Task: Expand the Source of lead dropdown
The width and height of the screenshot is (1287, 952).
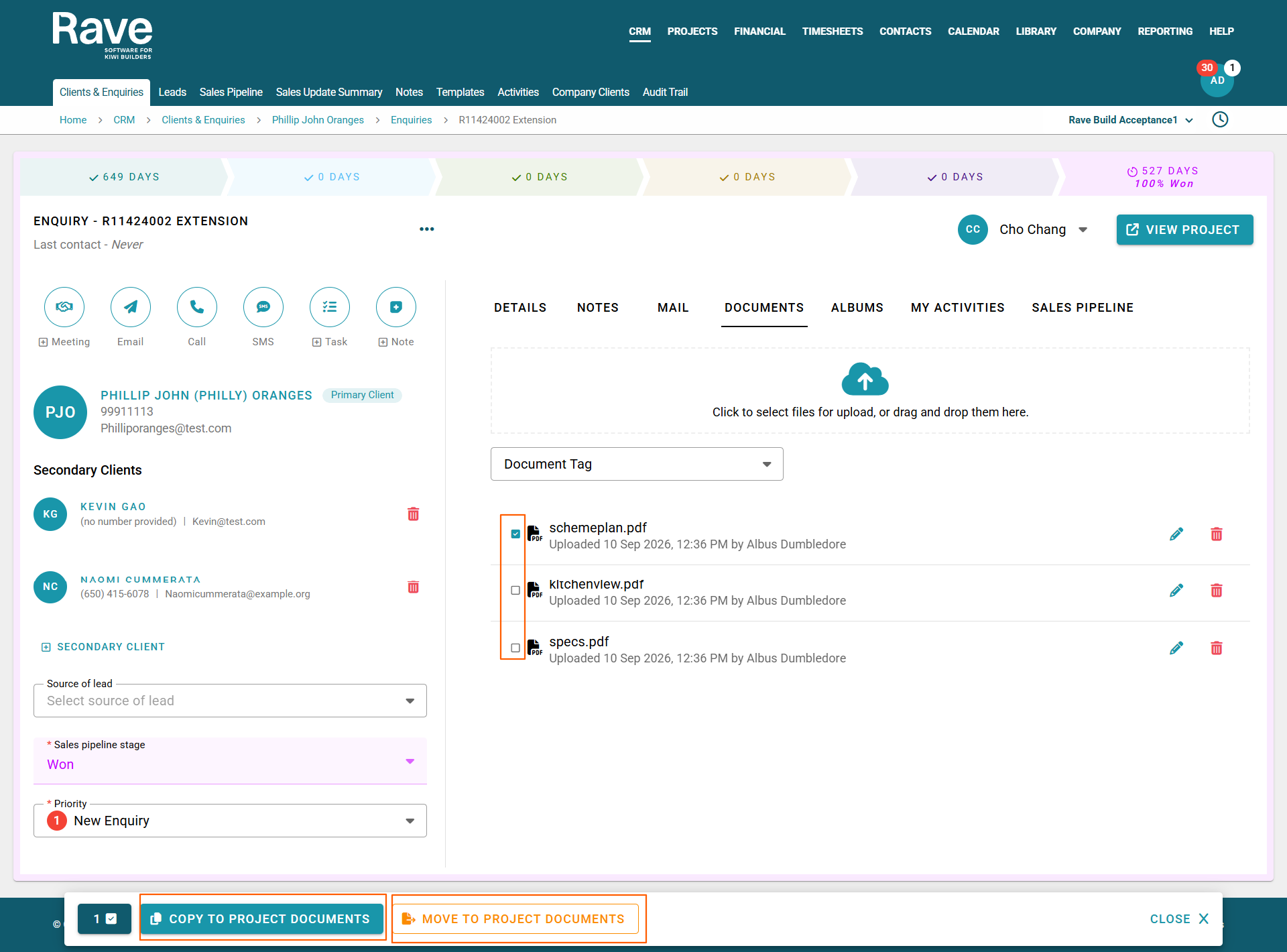Action: coord(230,701)
